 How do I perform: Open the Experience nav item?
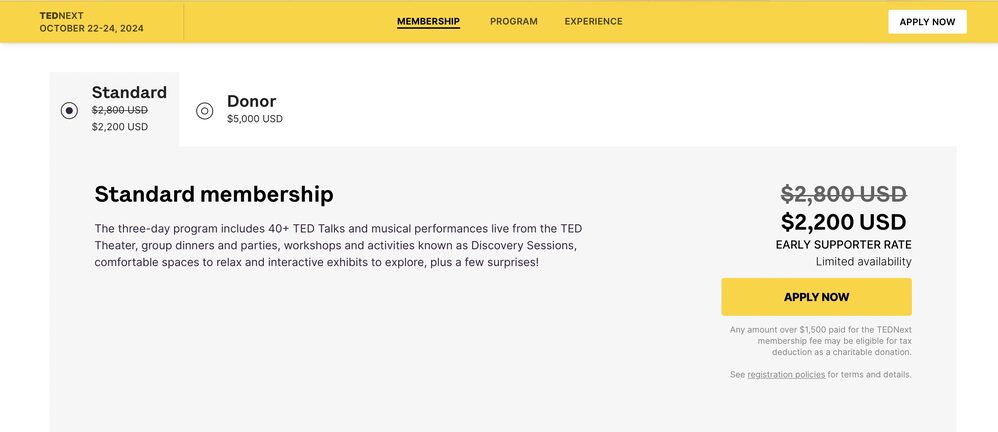click(593, 21)
